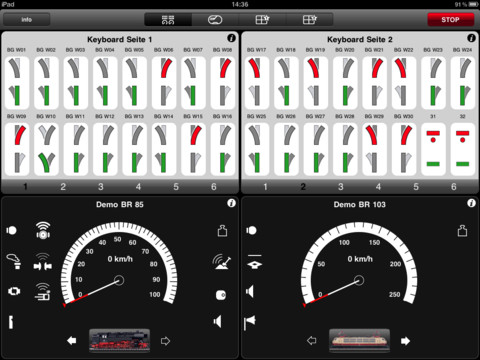Toggle BR 85 headlight function

pos(12,230)
